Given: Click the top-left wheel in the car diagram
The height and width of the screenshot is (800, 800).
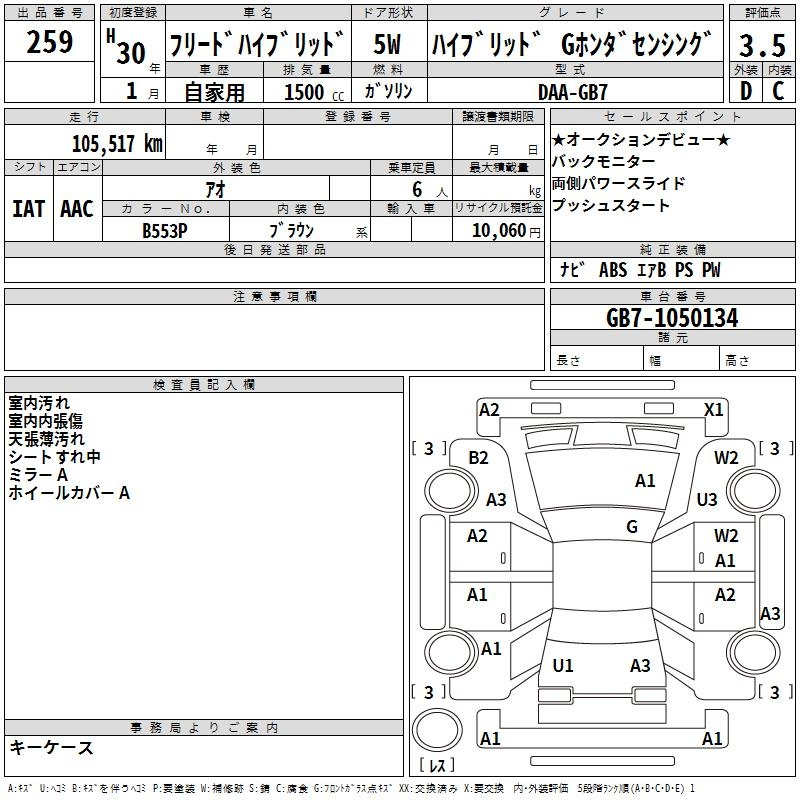Looking at the screenshot, I should point(449,491).
